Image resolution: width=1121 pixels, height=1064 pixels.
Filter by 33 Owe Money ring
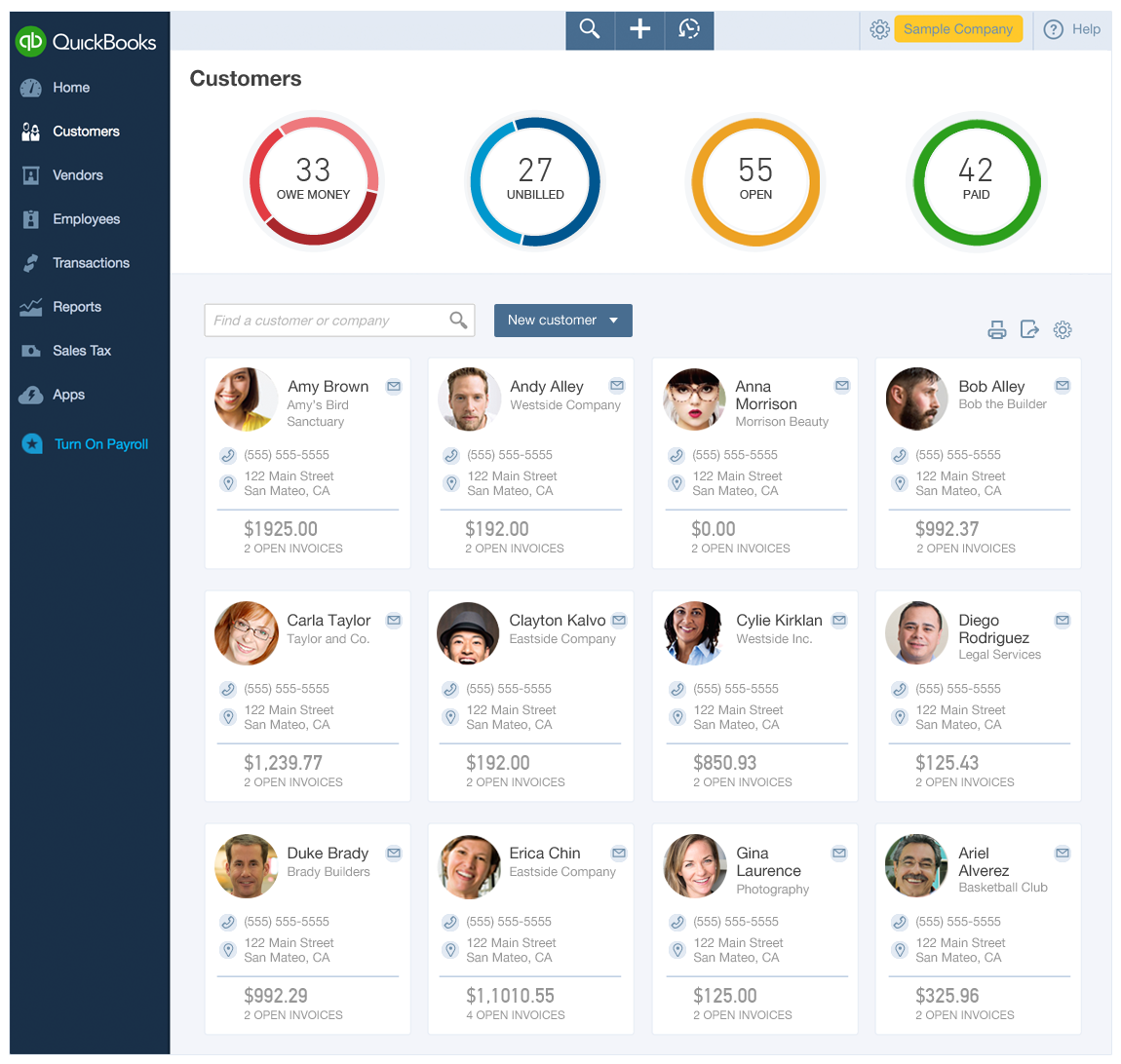(313, 181)
